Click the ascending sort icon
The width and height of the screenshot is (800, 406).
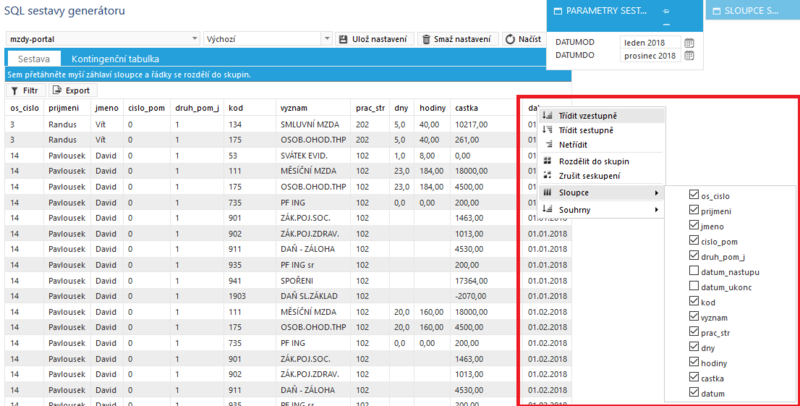(x=547, y=115)
